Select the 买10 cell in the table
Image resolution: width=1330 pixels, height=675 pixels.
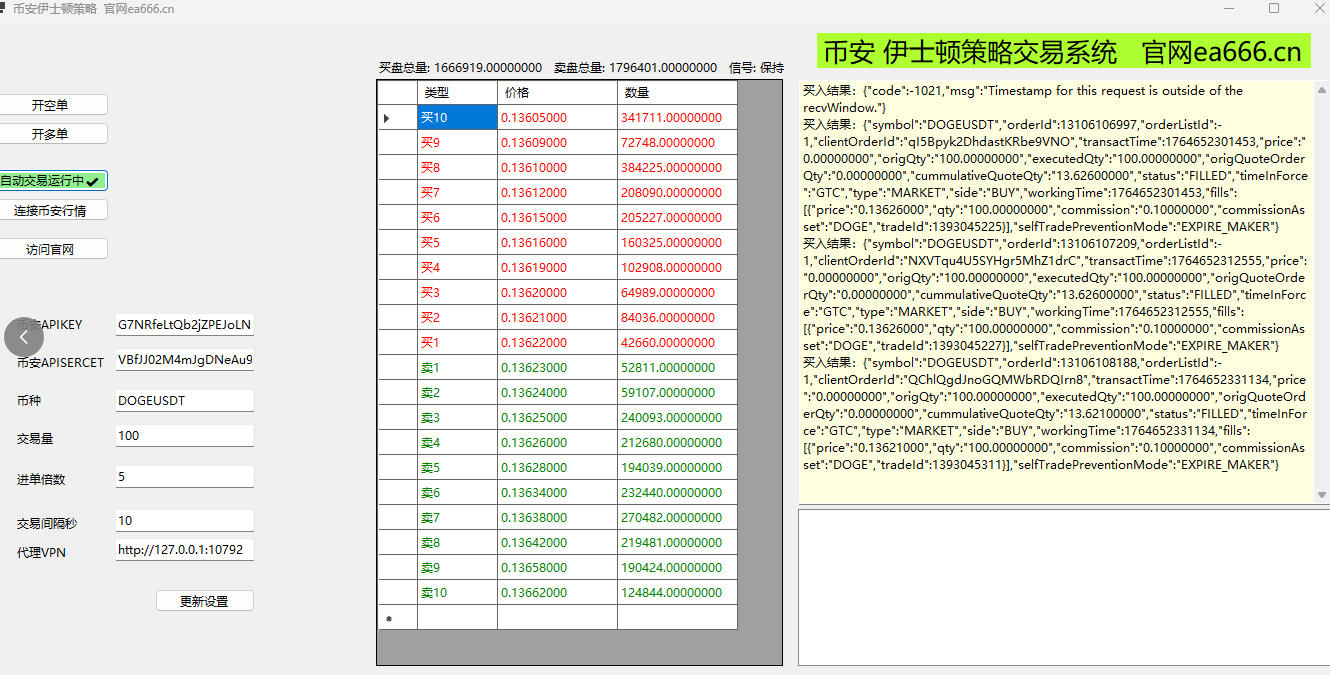(x=457, y=118)
